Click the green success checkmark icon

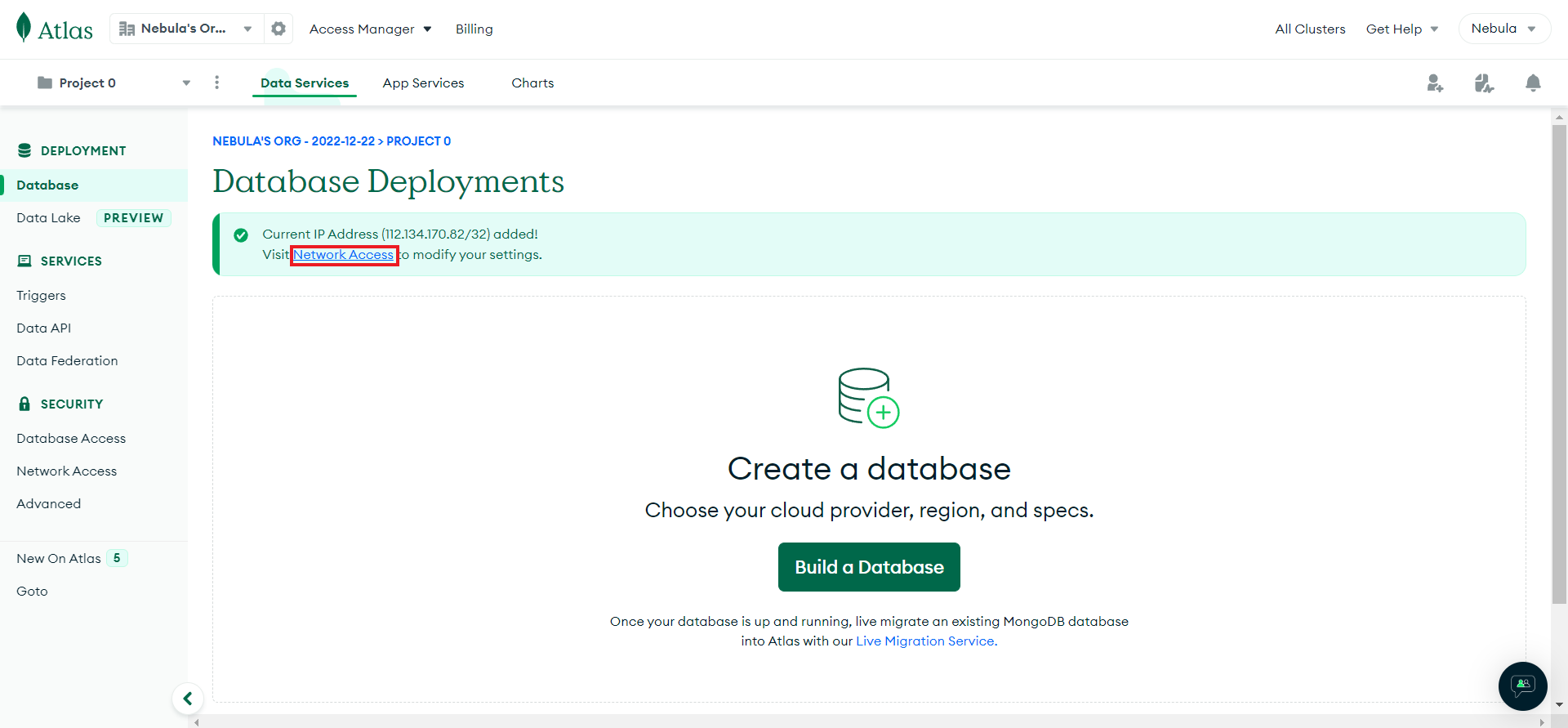[241, 235]
